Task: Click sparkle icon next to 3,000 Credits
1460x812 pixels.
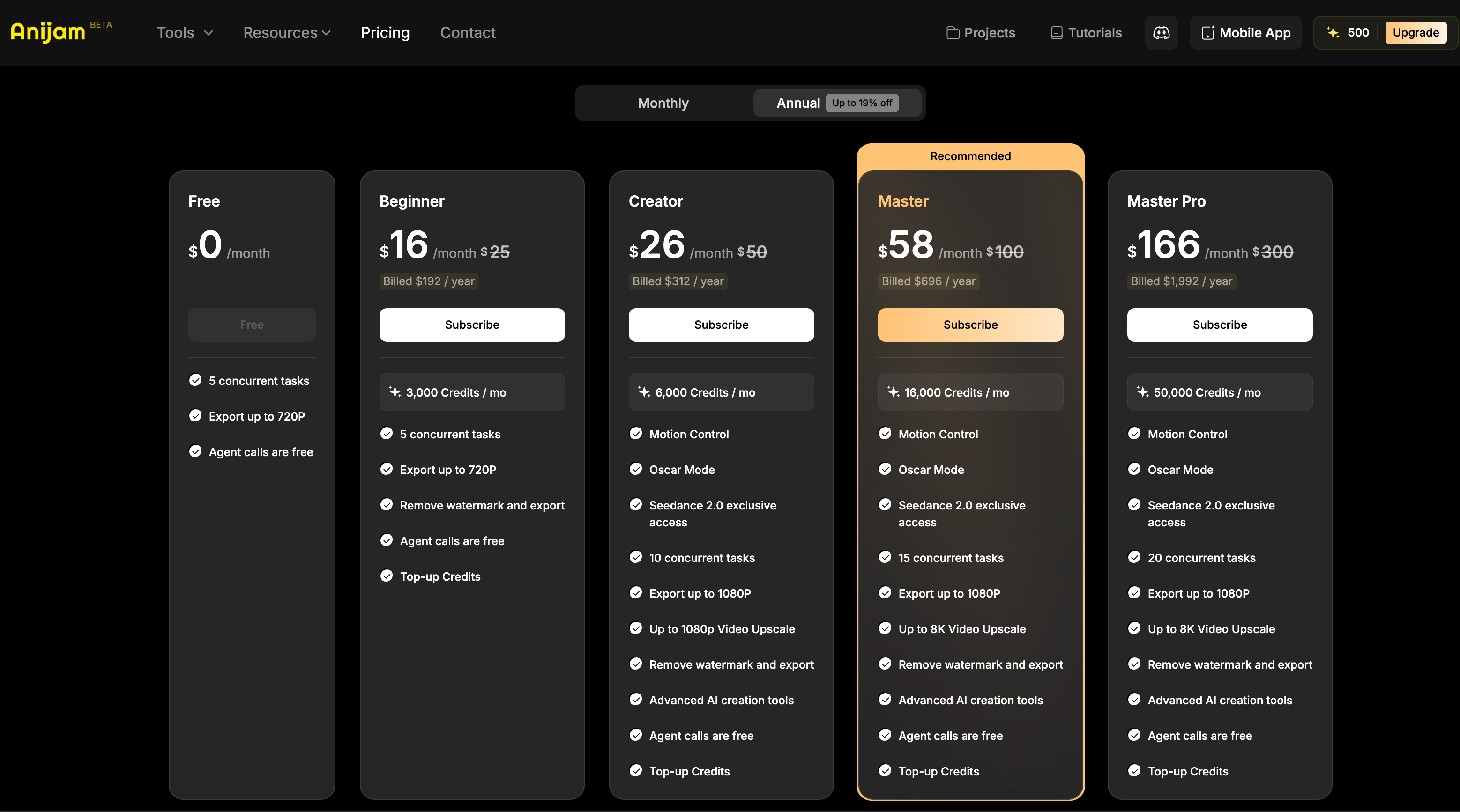Action: (395, 391)
